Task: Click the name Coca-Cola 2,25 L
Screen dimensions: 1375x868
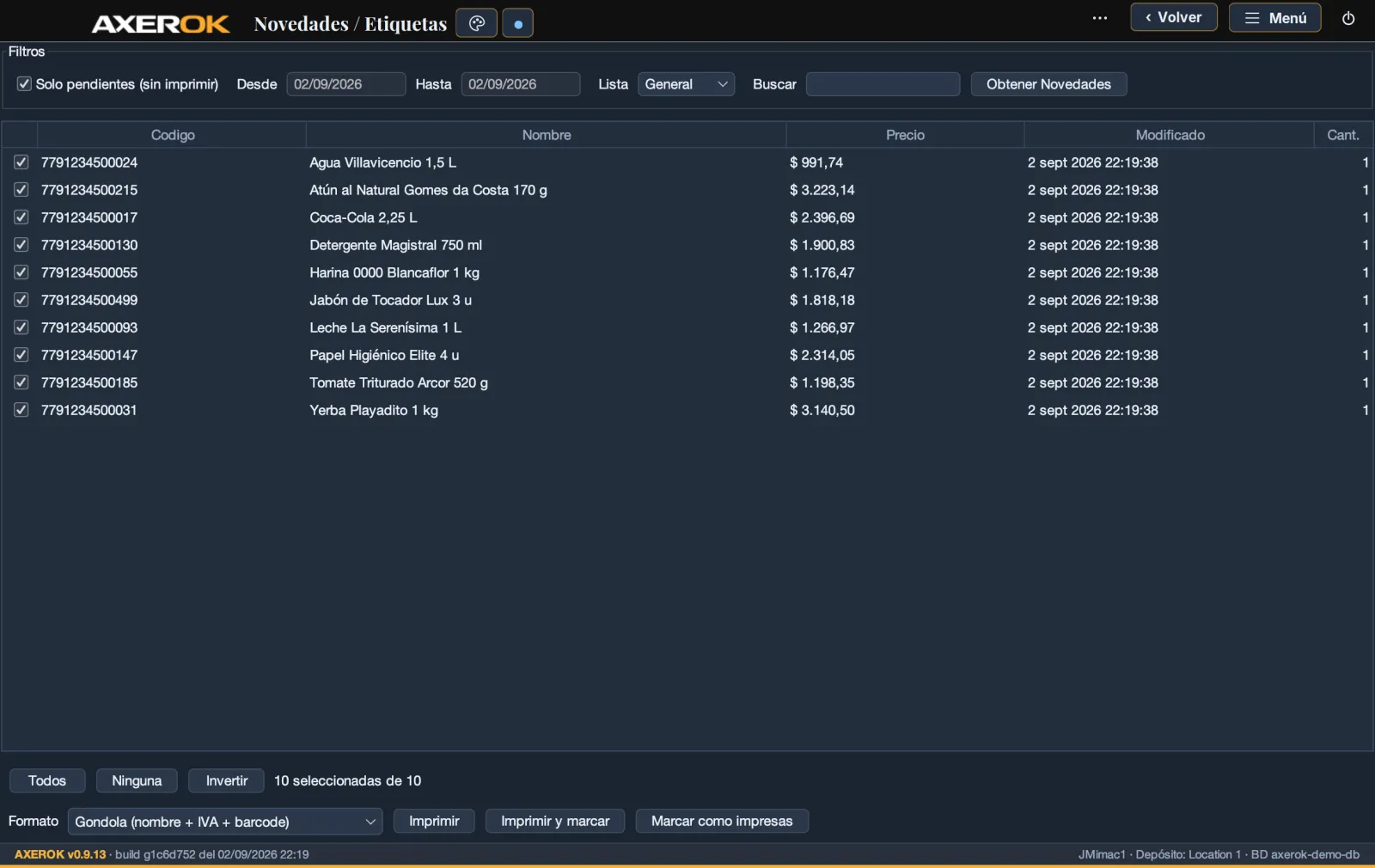Action: coord(364,217)
